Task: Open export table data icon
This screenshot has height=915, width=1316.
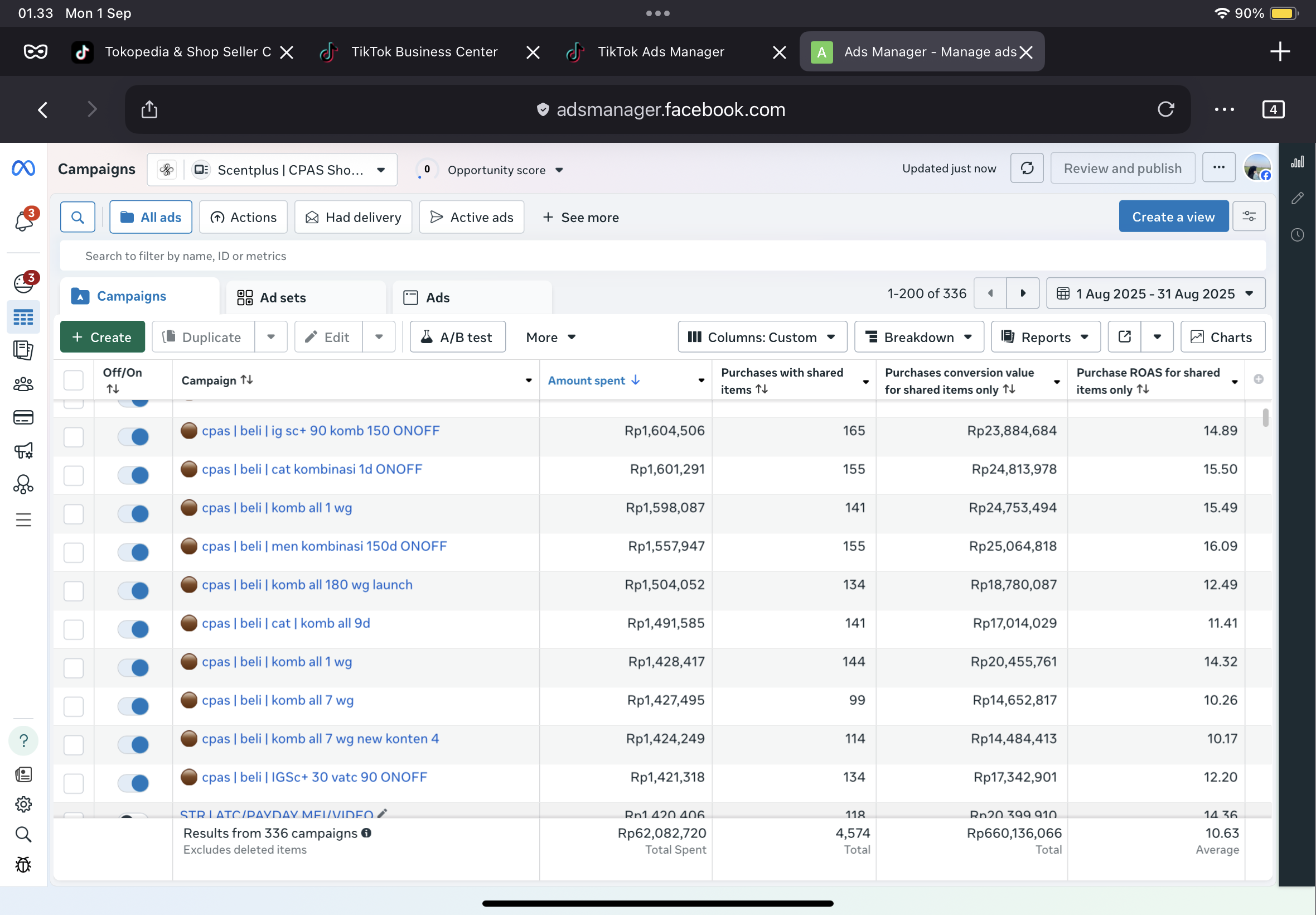Action: [1125, 336]
